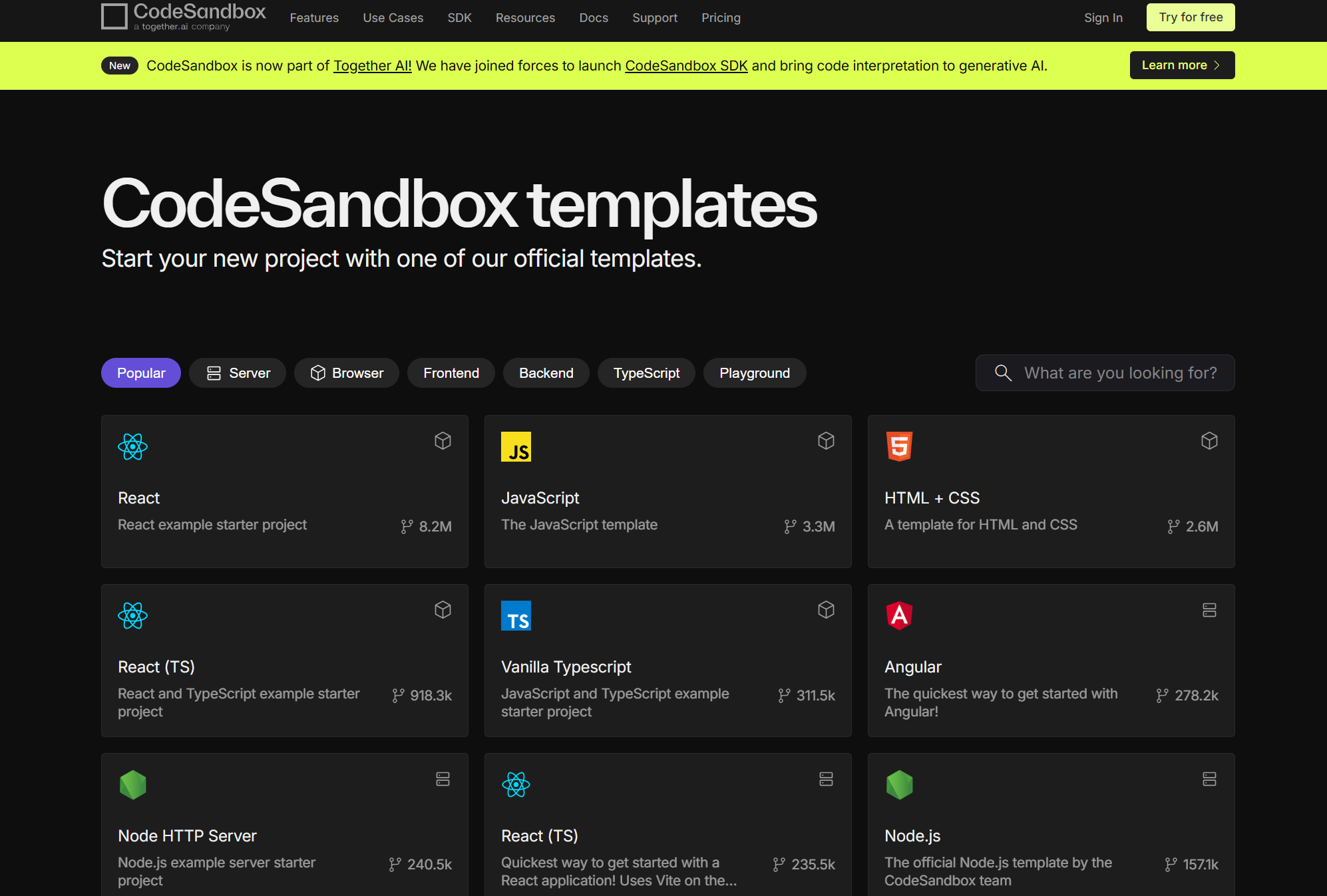Screen dimensions: 1327x896
Task: Follow the Together AI! link
Action: tap(372, 66)
